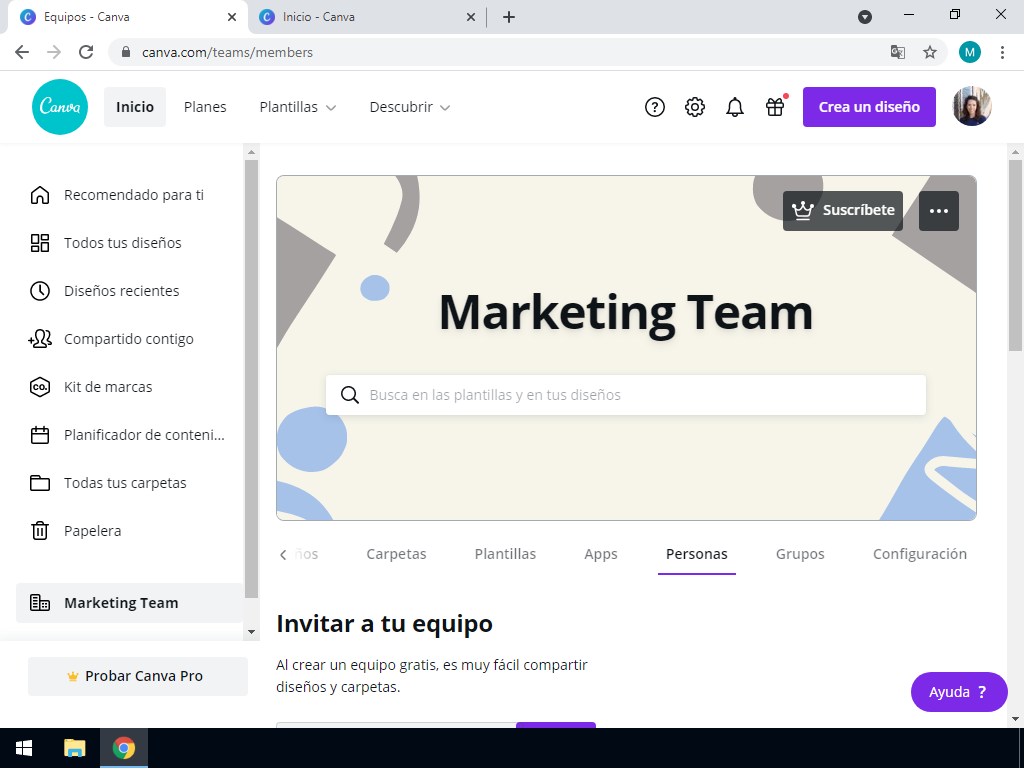Go back with the browser back arrow

[x=22, y=52]
